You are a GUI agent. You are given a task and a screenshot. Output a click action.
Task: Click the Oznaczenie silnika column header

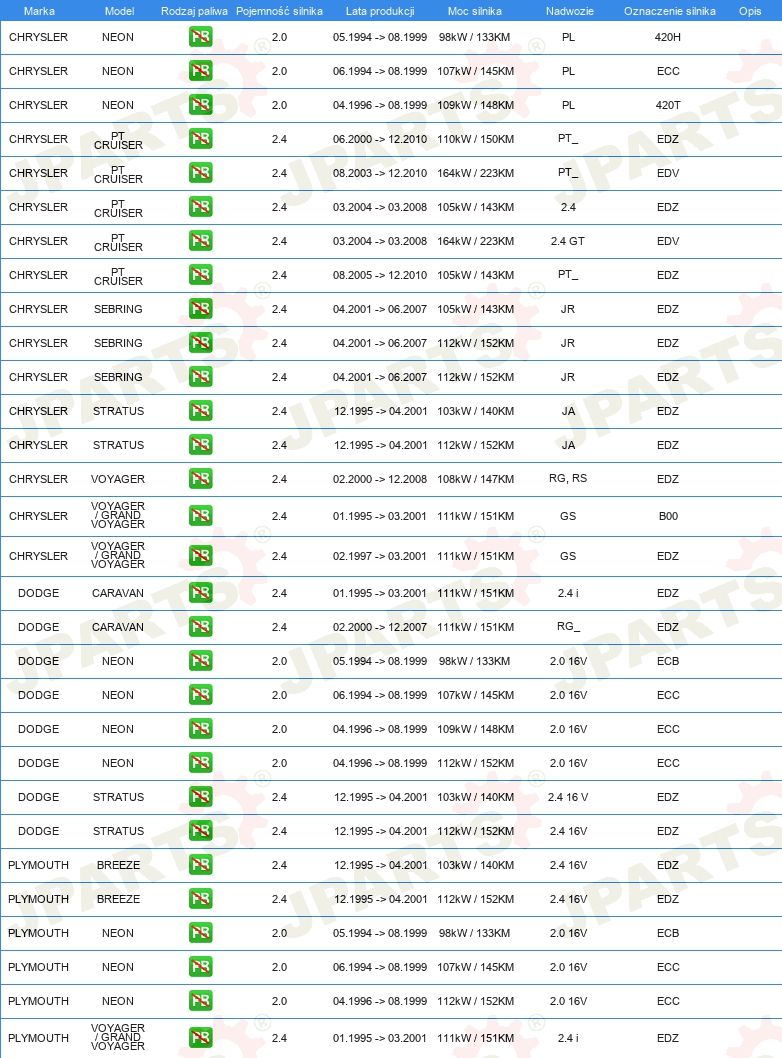(670, 11)
